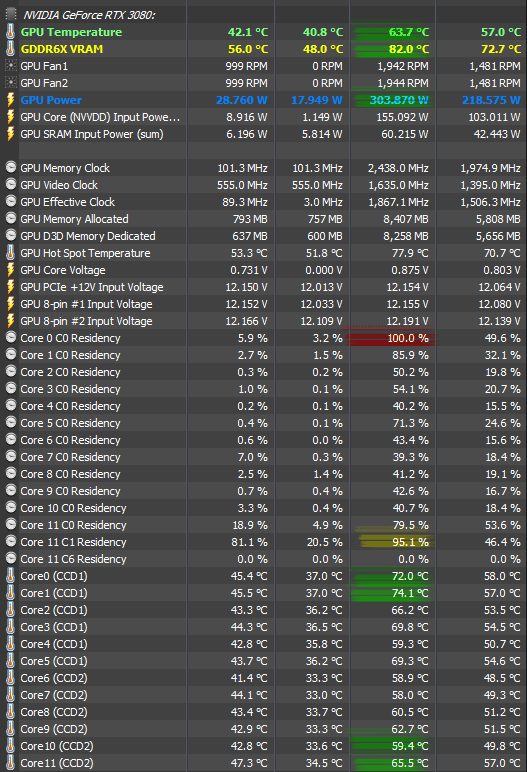Click the icon beside GPU D3D Memory Dedicated
Screen dimensions: 527x772
coord(10,235)
